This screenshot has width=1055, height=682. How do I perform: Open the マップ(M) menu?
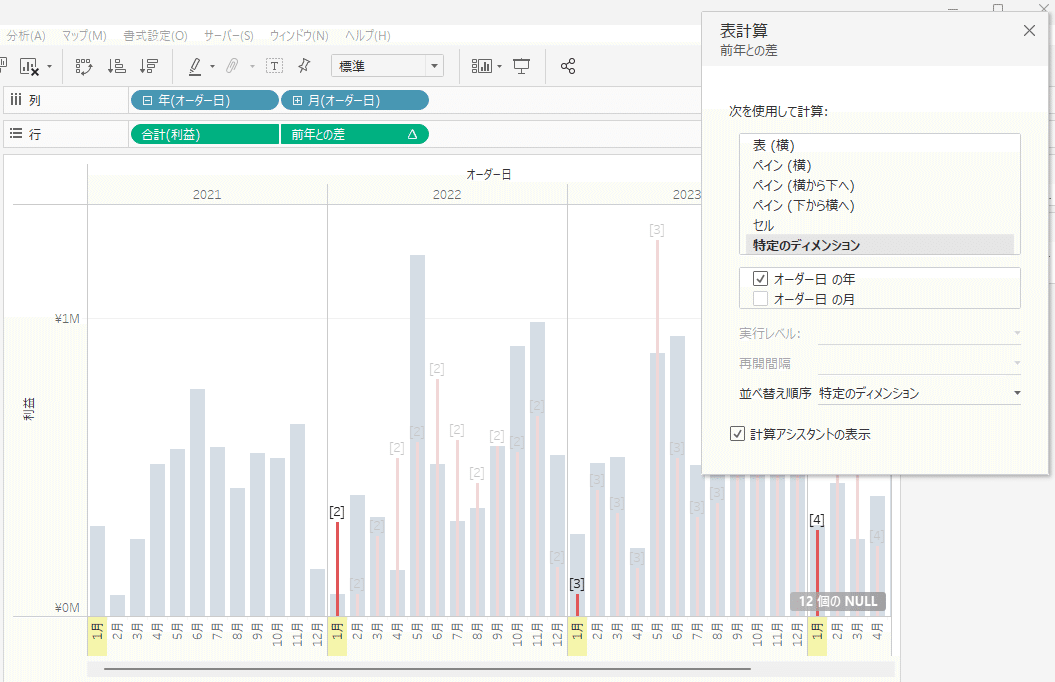[84, 36]
